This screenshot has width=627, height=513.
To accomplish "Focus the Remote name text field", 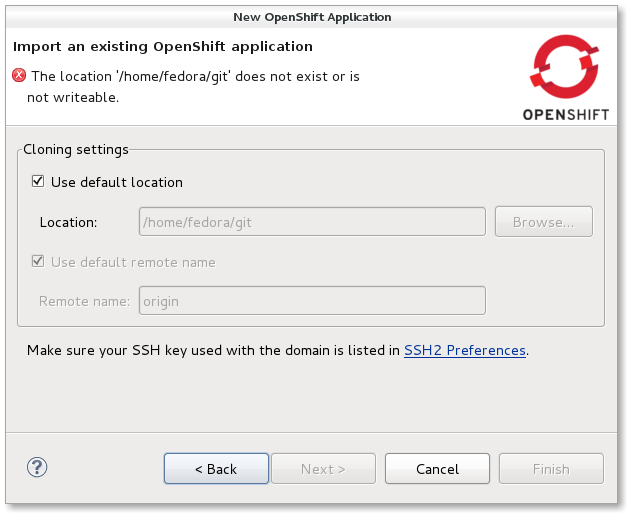I will [312, 300].
